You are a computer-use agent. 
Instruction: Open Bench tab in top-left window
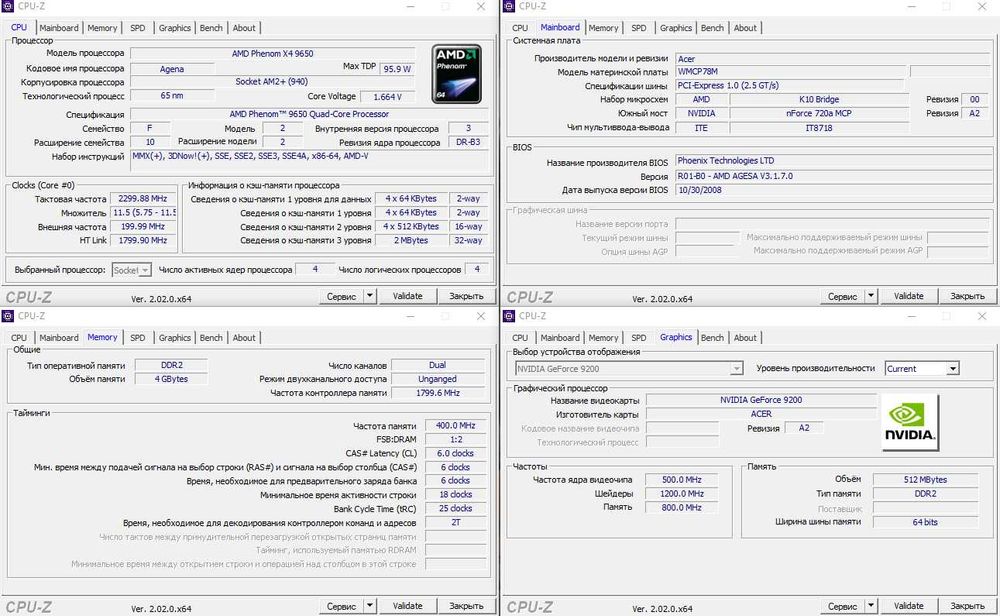(211, 28)
